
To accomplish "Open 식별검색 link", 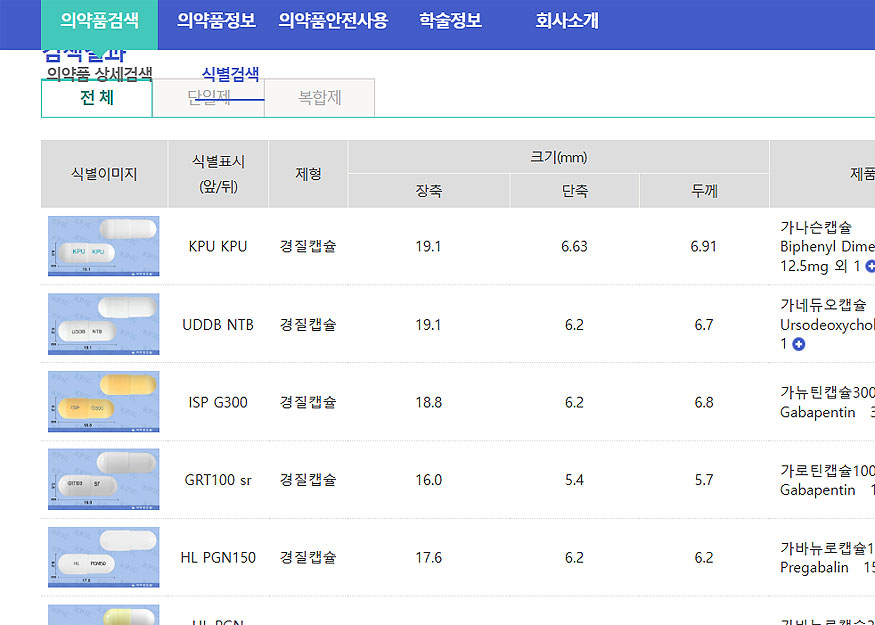I will (230, 74).
